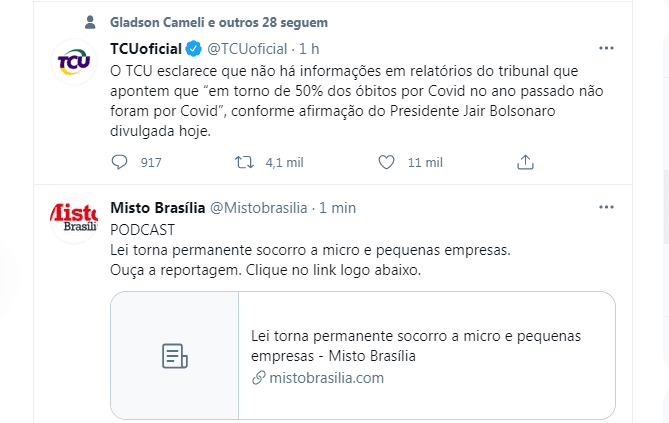The width and height of the screenshot is (669, 423).
Task: Click the TCU profile avatar
Action: pyautogui.click(x=73, y=63)
